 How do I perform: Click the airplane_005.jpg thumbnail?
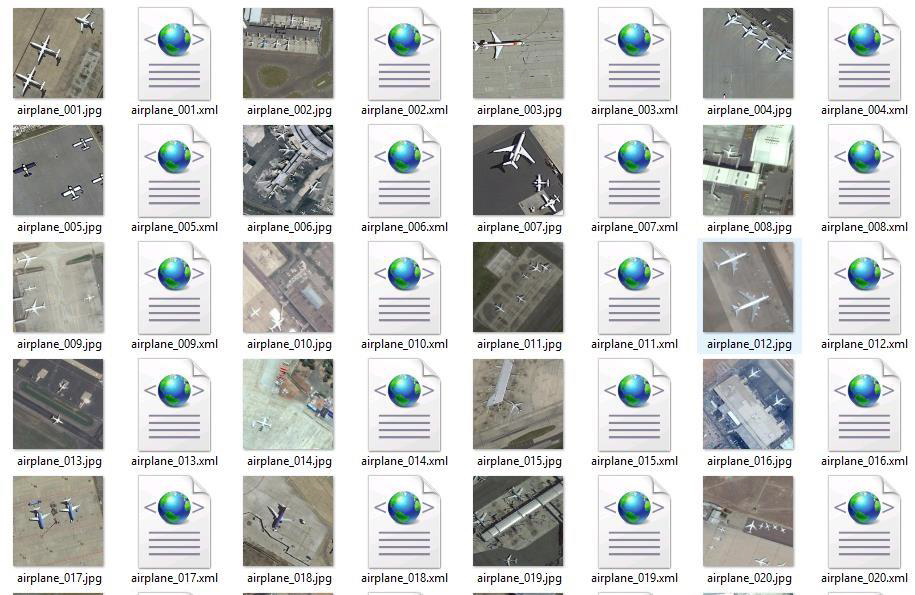(x=58, y=170)
